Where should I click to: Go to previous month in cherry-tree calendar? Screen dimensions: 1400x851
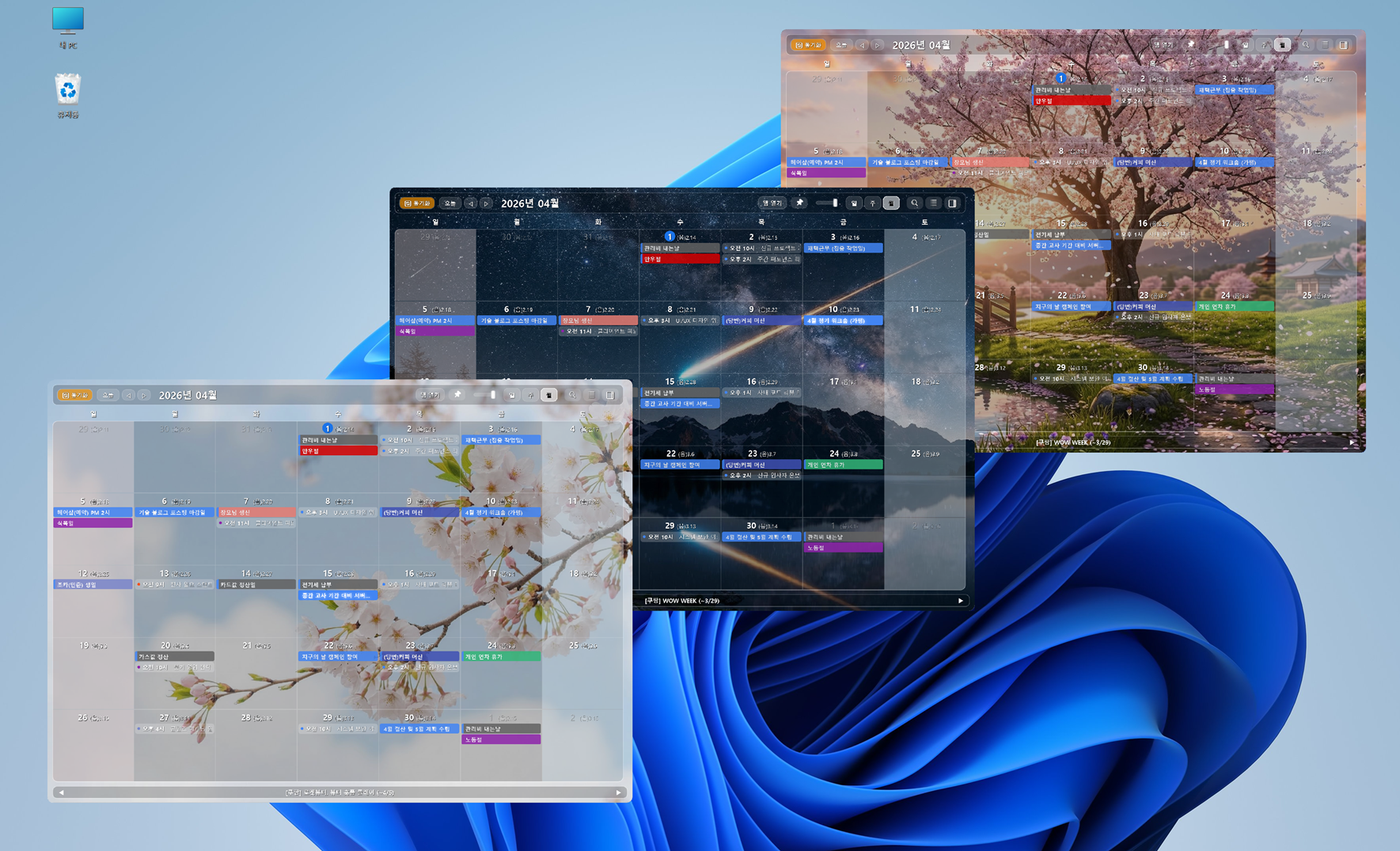[862, 45]
